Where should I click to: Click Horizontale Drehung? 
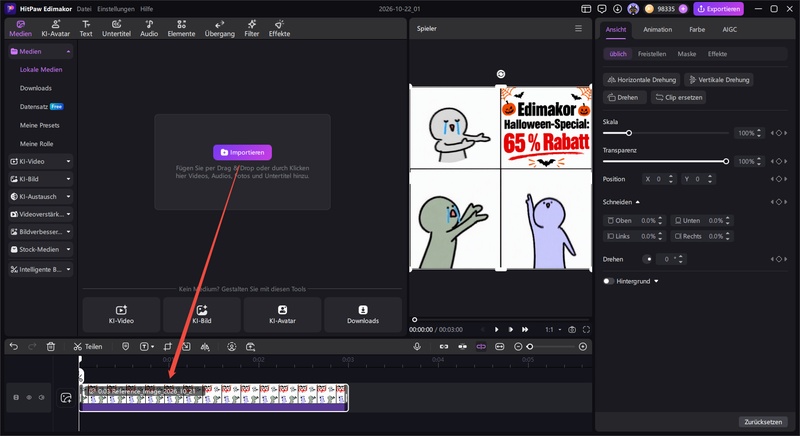tap(641, 80)
